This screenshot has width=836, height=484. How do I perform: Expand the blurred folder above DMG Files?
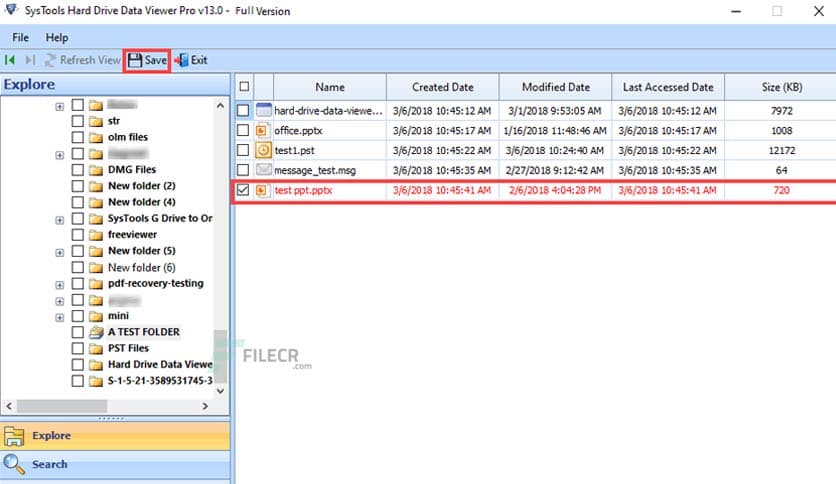(60, 155)
